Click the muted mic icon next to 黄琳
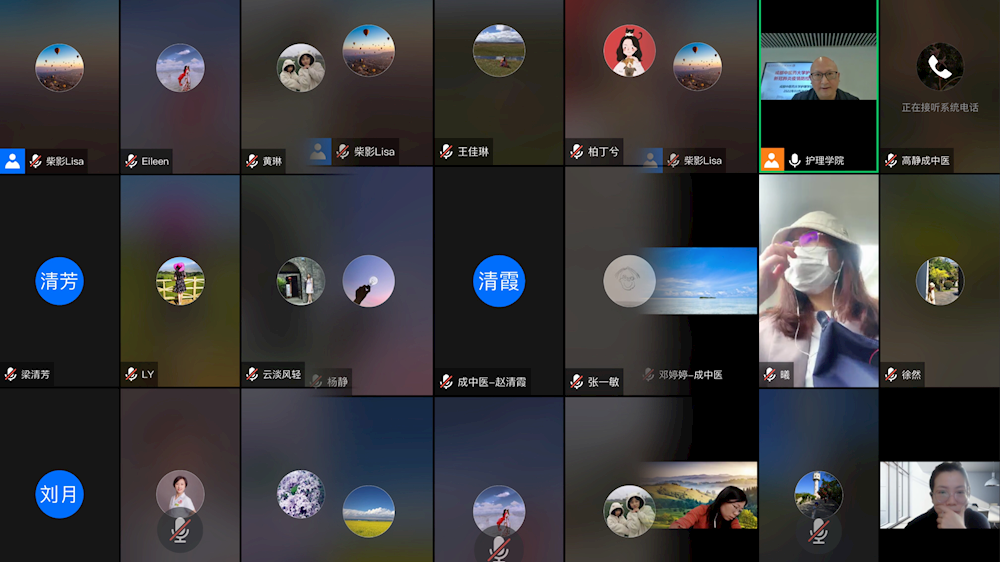 [x=252, y=161]
